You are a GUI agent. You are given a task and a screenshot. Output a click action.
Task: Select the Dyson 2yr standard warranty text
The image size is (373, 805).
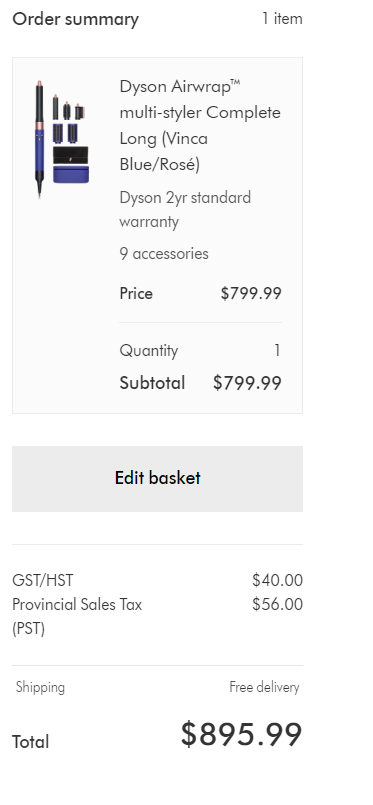click(x=185, y=209)
